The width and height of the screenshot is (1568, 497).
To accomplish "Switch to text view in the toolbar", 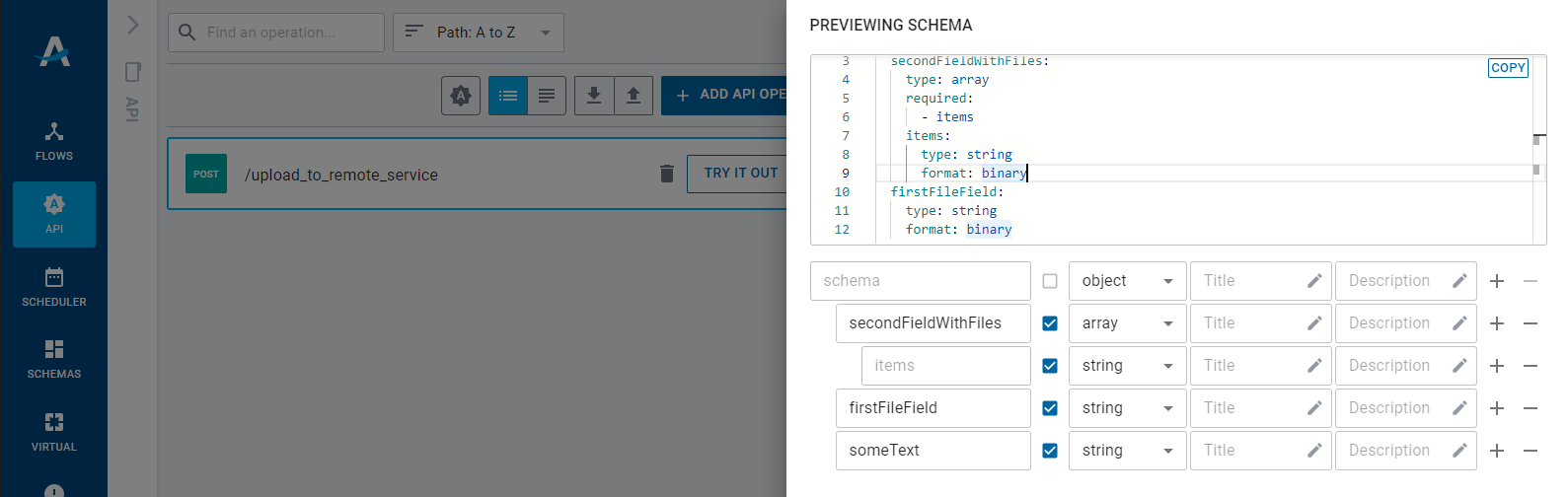I will pos(547,96).
